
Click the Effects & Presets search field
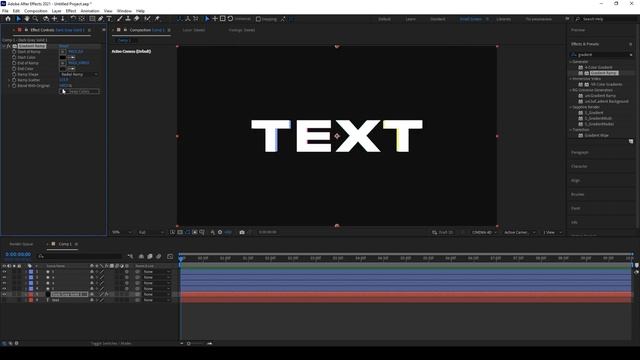(x=602, y=55)
